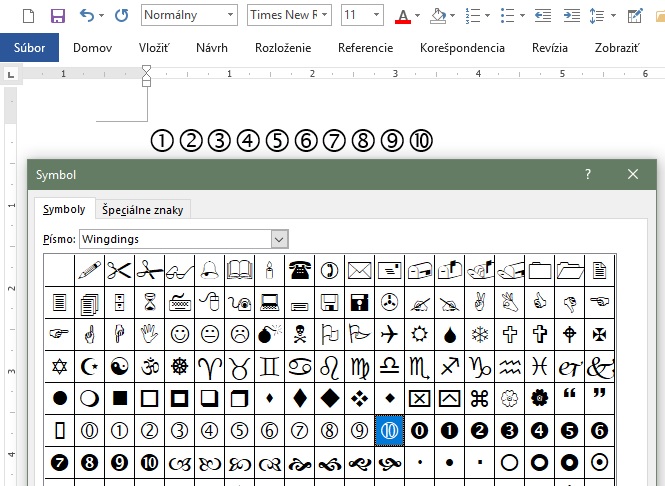Select the skull and crossbones symbol

pos(299,333)
